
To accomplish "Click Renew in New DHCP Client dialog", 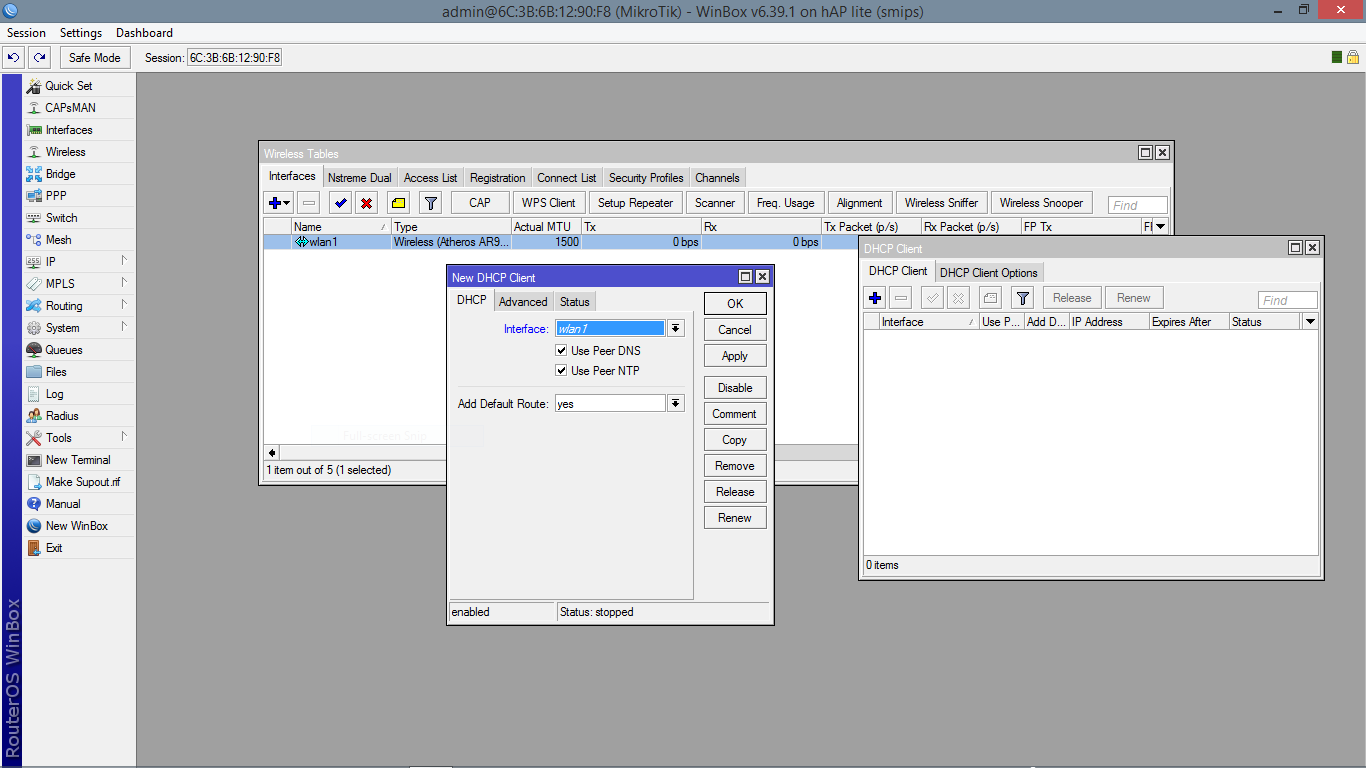I will [735, 518].
